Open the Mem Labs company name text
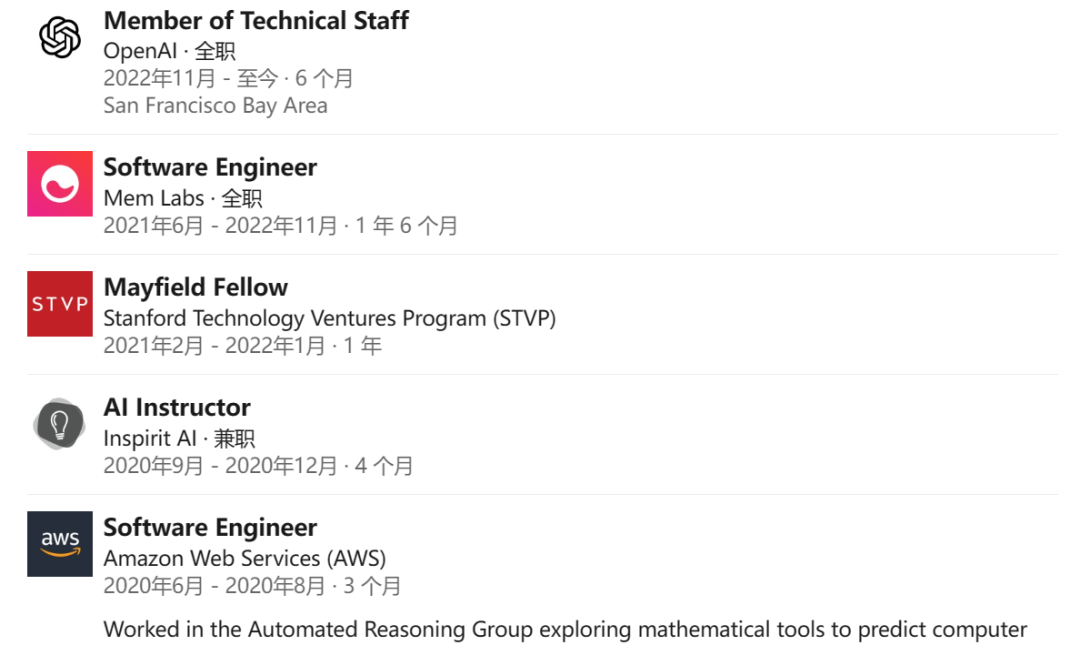 [154, 198]
